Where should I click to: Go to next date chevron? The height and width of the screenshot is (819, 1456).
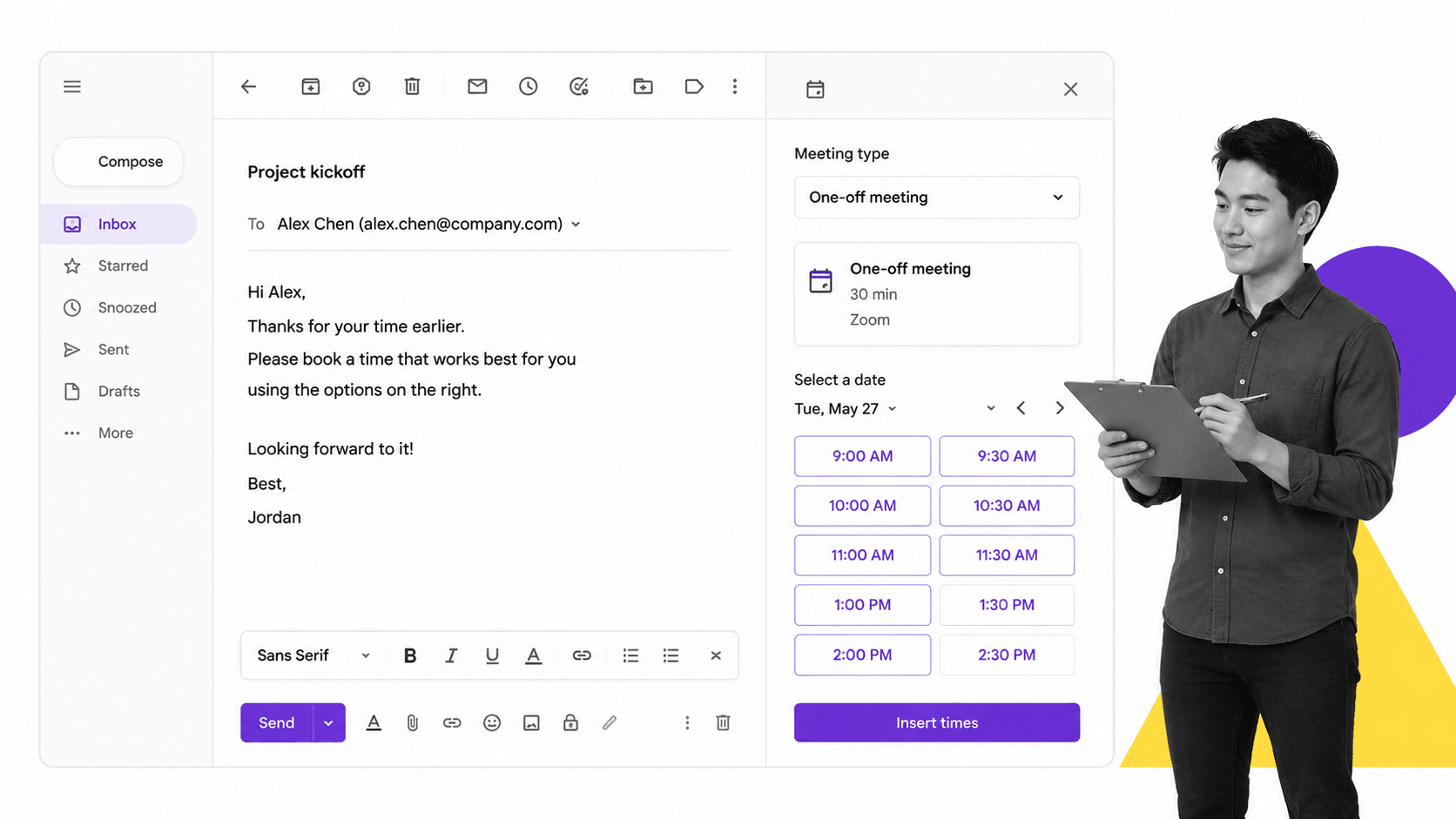(1060, 408)
